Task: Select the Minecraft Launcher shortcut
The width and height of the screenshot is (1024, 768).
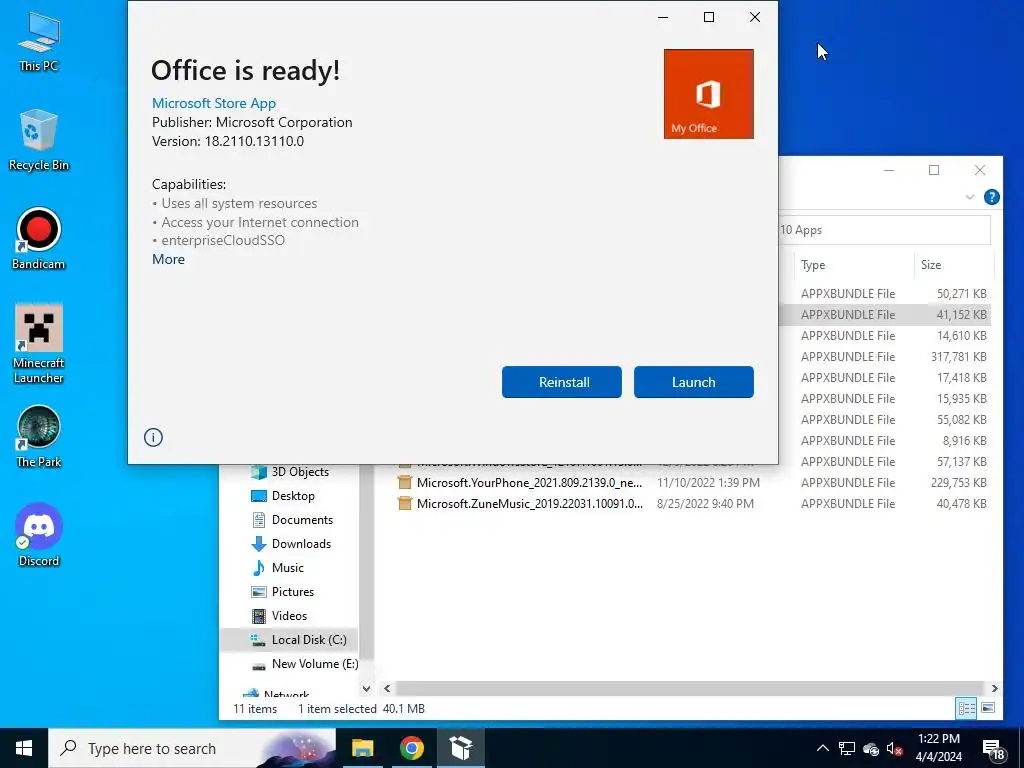Action: [39, 344]
